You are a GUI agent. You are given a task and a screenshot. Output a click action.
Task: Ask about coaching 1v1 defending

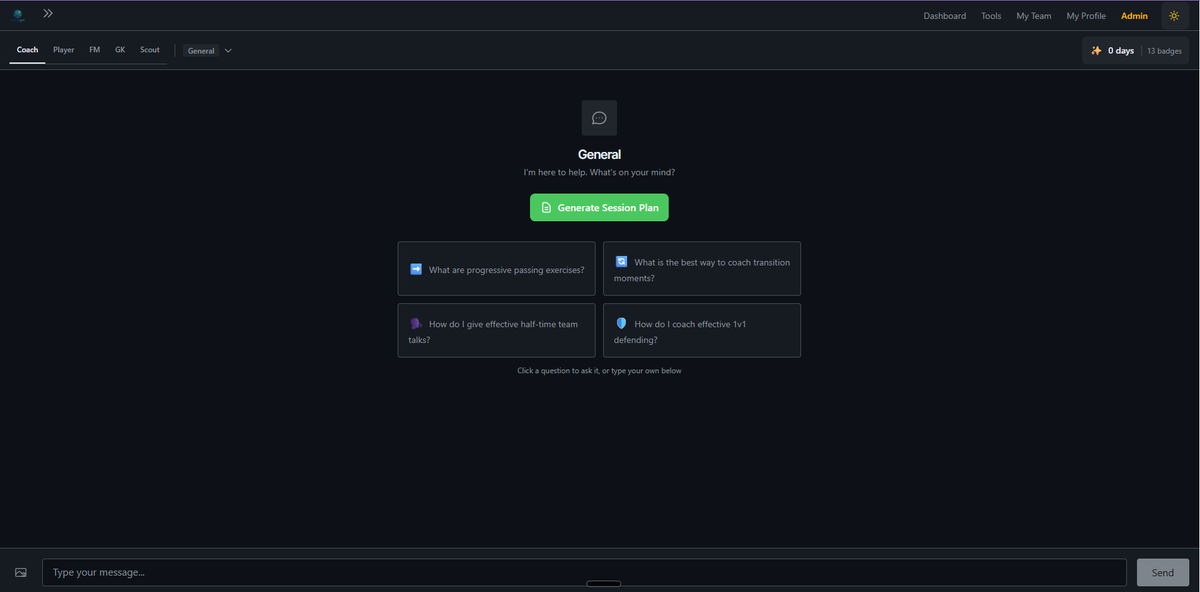point(702,330)
